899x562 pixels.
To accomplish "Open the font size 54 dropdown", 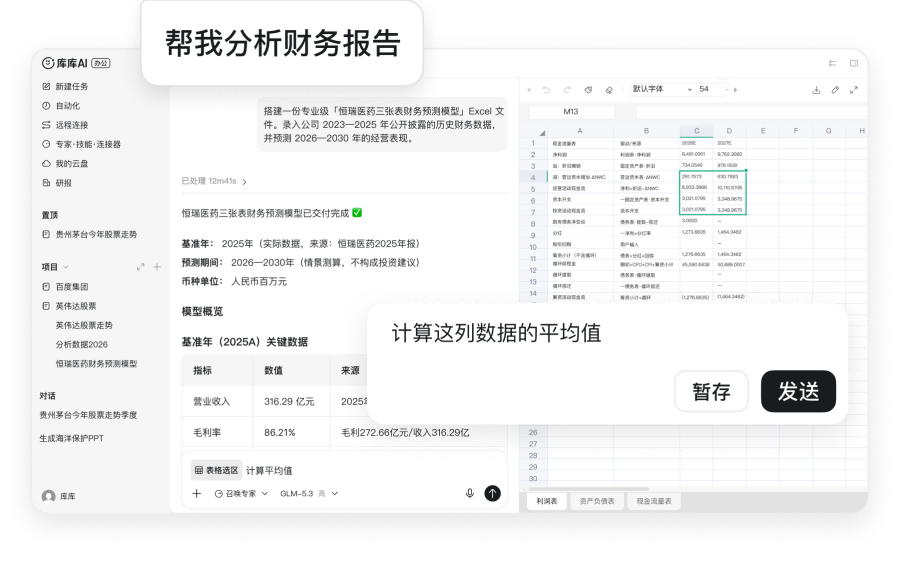I will pyautogui.click(x=714, y=89).
